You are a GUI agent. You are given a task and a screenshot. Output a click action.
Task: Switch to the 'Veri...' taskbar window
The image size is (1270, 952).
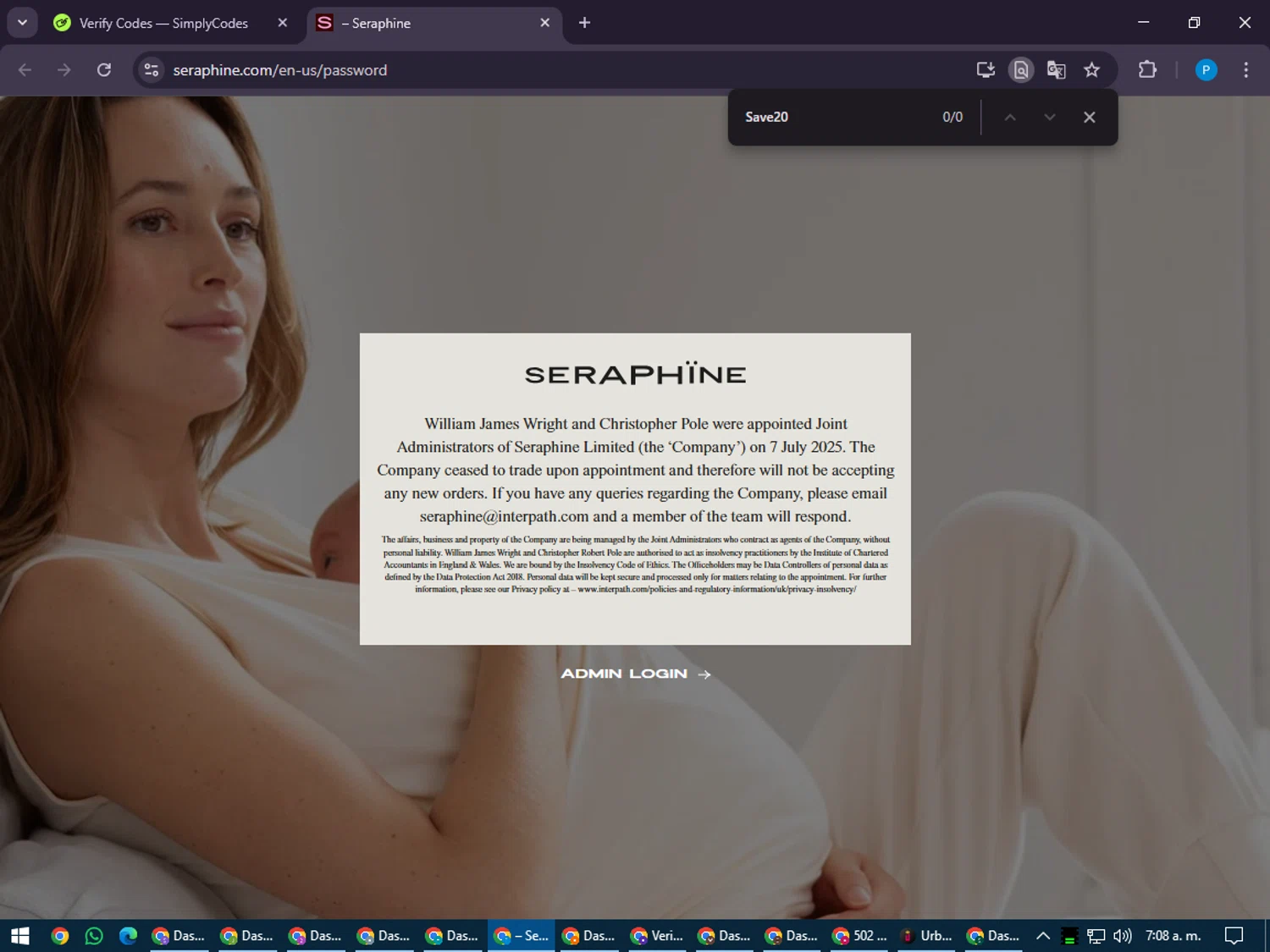coord(657,935)
